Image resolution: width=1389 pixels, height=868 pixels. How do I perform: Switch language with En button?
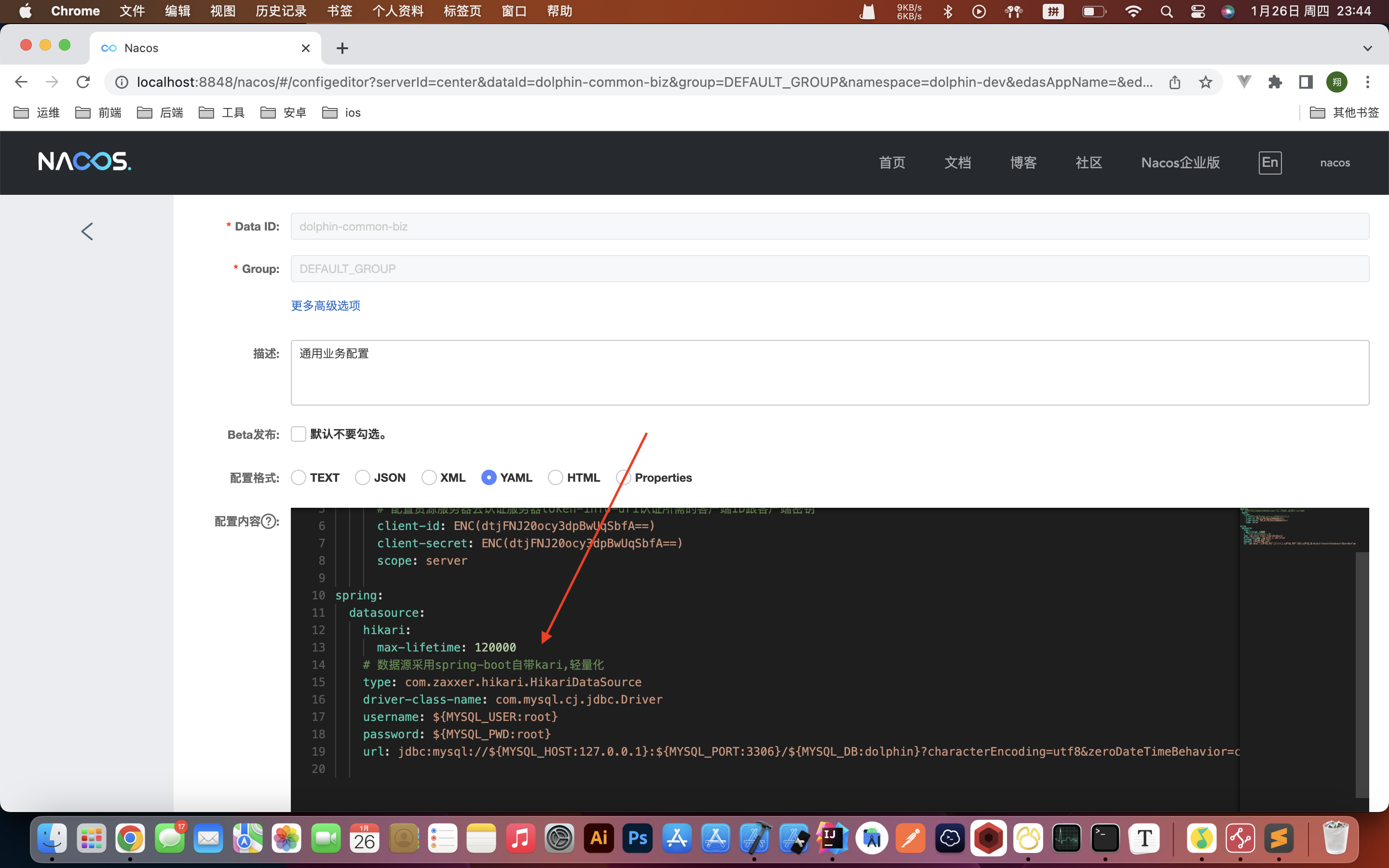(x=1269, y=163)
